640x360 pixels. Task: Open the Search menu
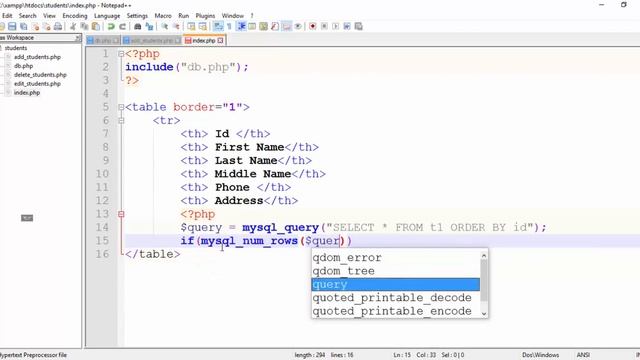pos(27,16)
